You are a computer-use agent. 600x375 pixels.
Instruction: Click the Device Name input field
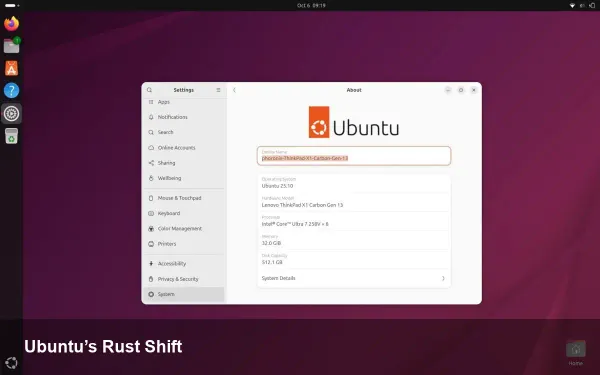(x=354, y=156)
